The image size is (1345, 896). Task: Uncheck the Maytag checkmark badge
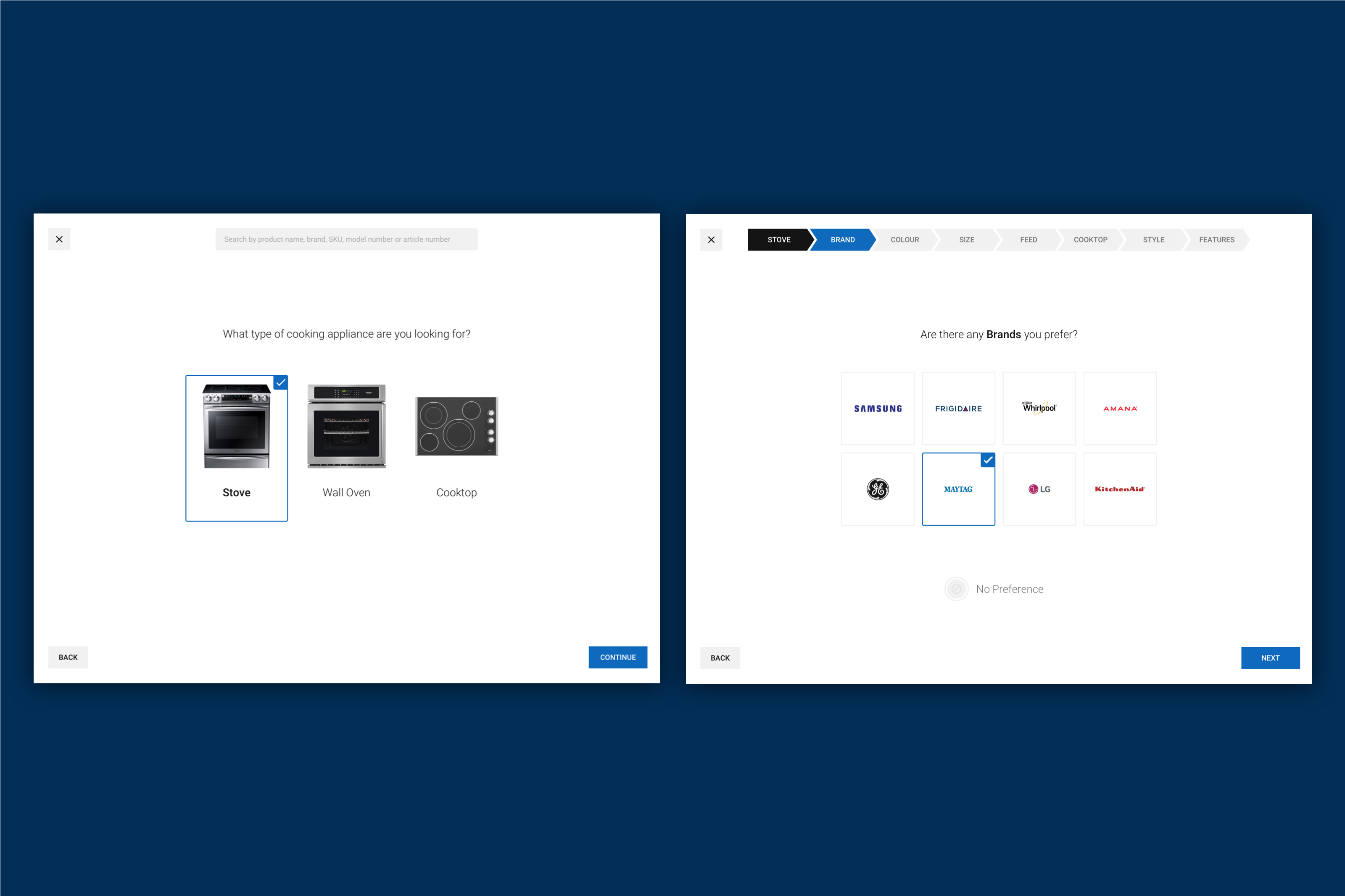click(x=988, y=460)
